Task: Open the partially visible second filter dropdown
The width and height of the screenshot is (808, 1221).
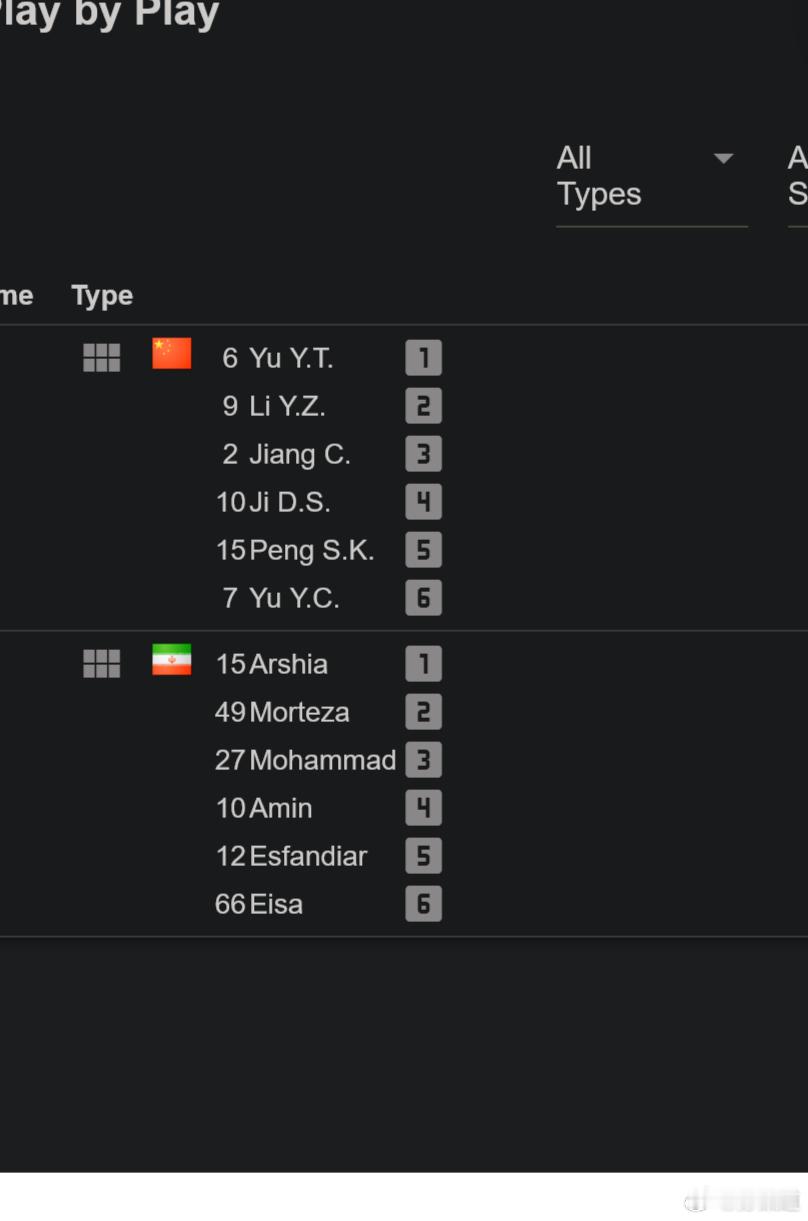Action: click(797, 178)
